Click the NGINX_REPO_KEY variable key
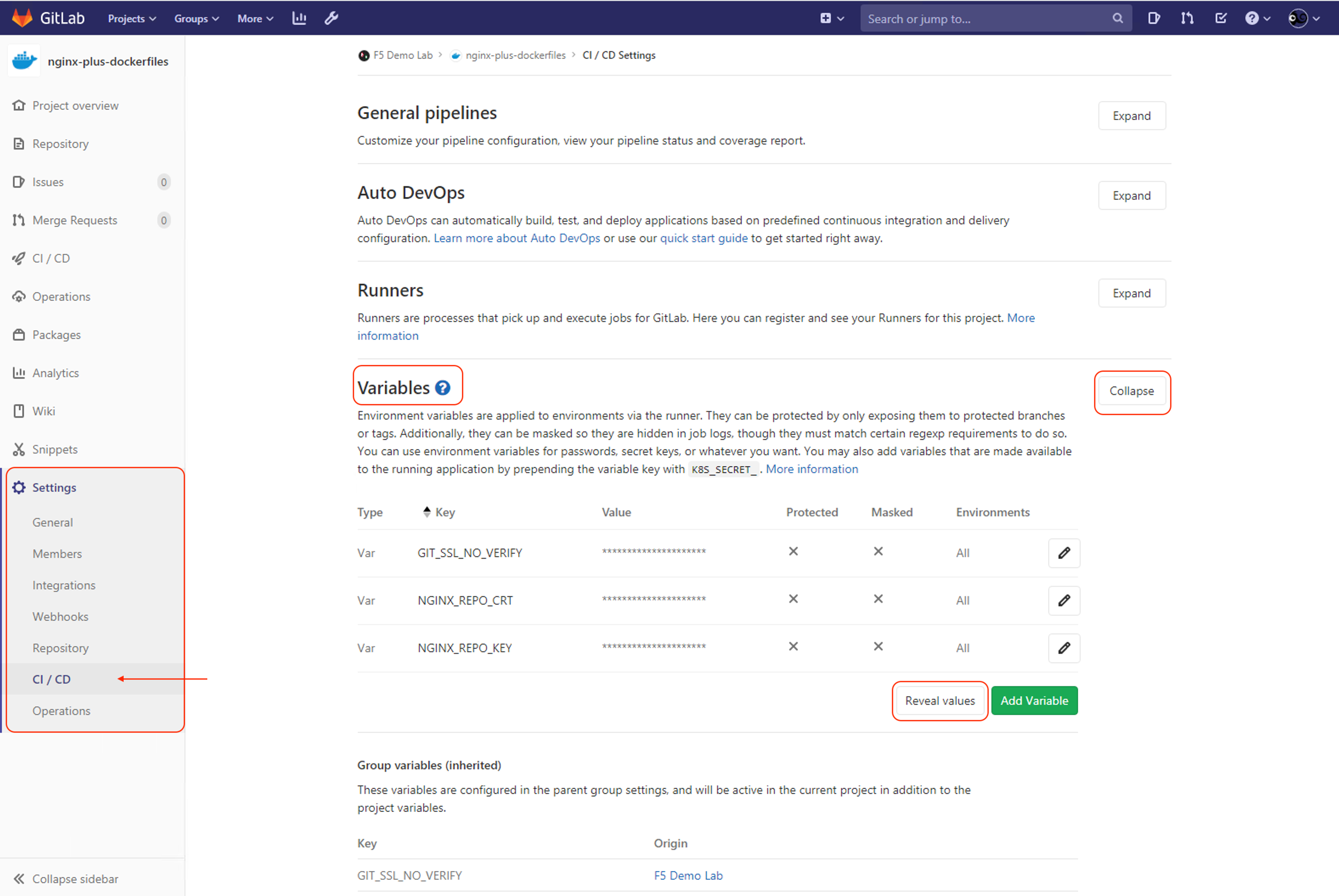The height and width of the screenshot is (896, 1339). pyautogui.click(x=465, y=648)
